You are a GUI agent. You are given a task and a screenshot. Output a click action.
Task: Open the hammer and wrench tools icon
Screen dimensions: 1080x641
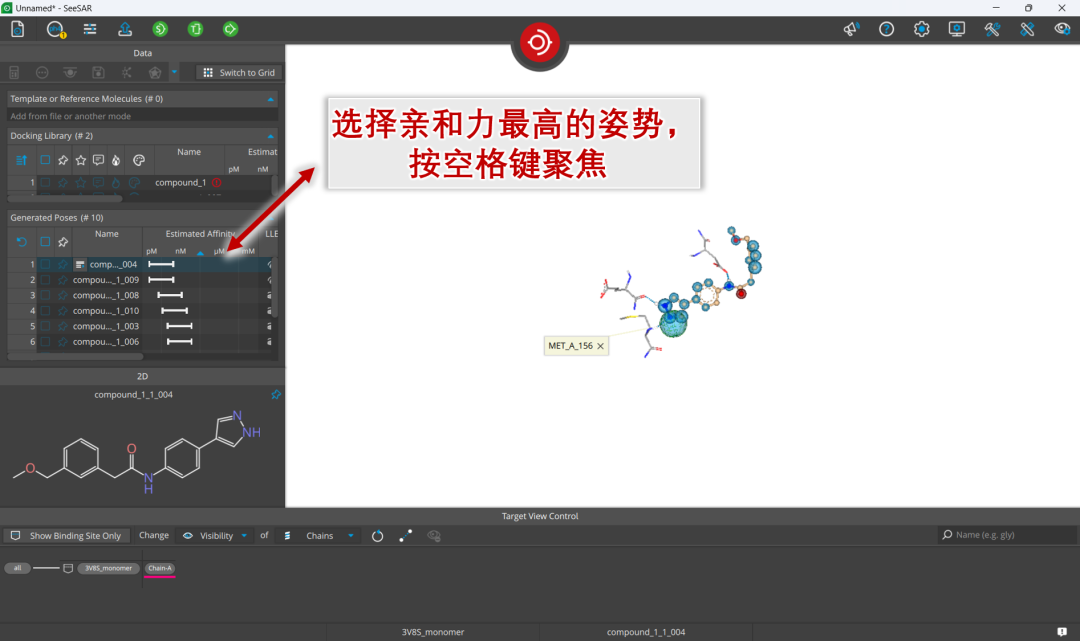pyautogui.click(x=992, y=29)
